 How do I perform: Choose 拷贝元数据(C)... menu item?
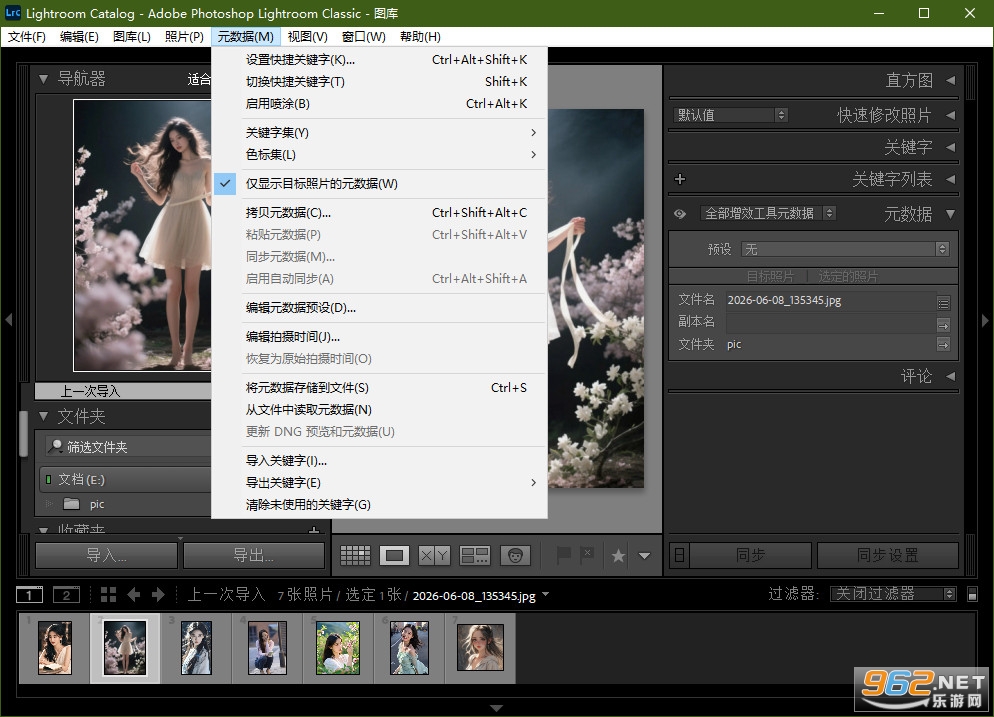click(379, 212)
